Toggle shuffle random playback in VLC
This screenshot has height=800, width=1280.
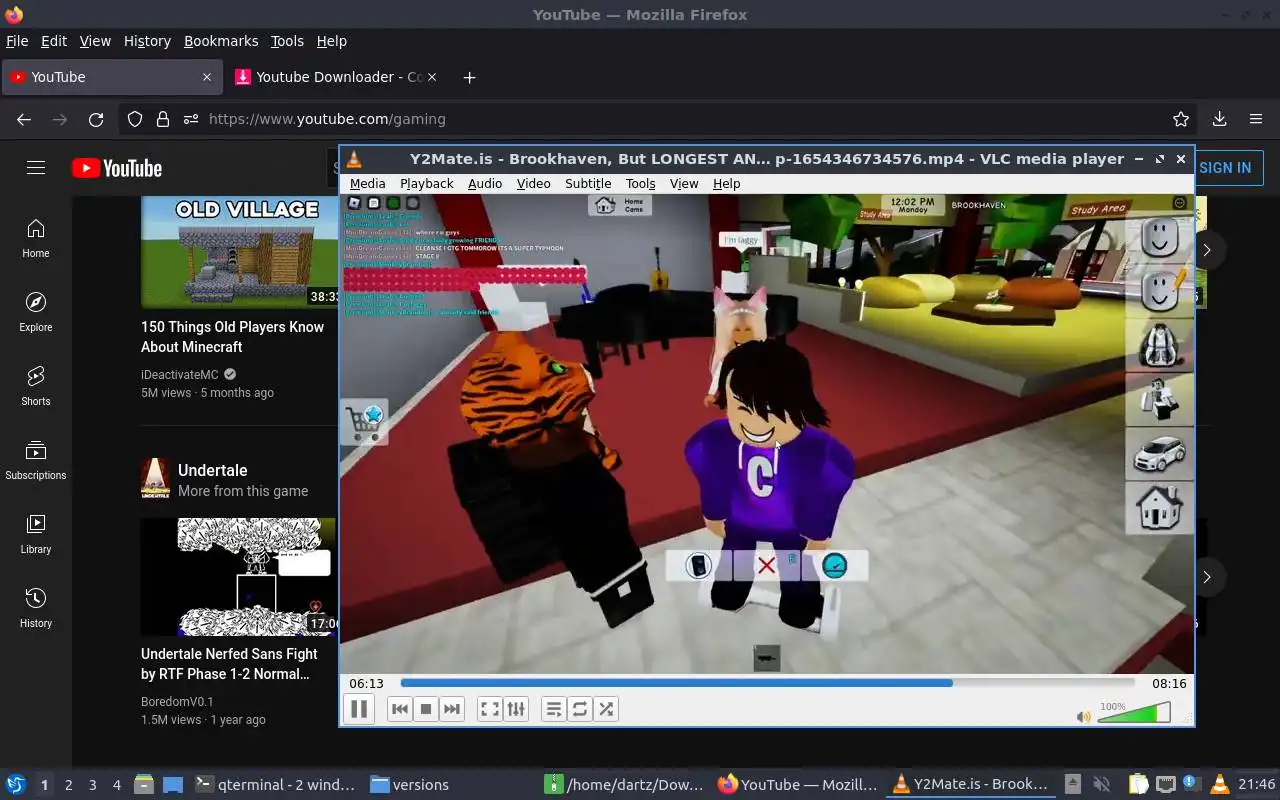click(606, 709)
